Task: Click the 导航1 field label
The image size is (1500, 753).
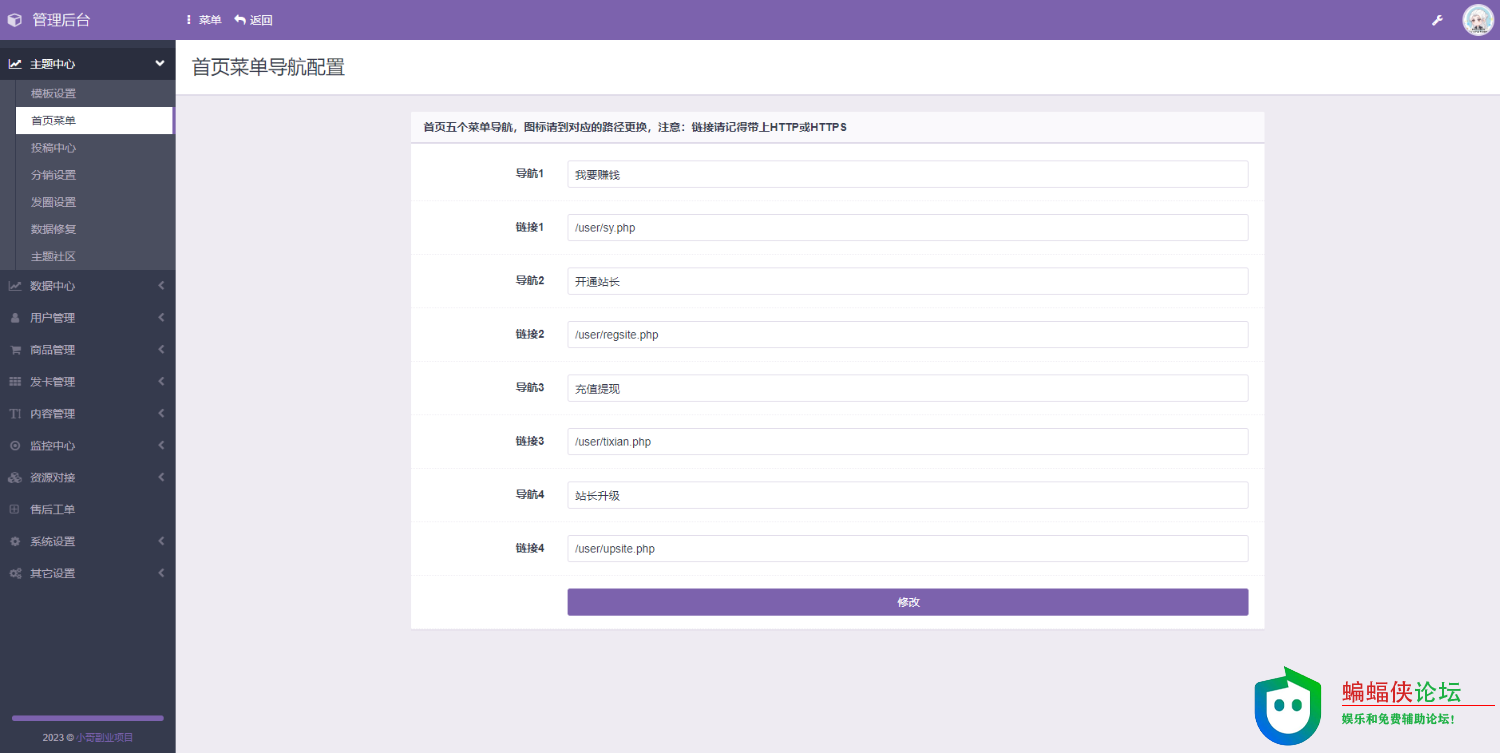Action: [529, 174]
